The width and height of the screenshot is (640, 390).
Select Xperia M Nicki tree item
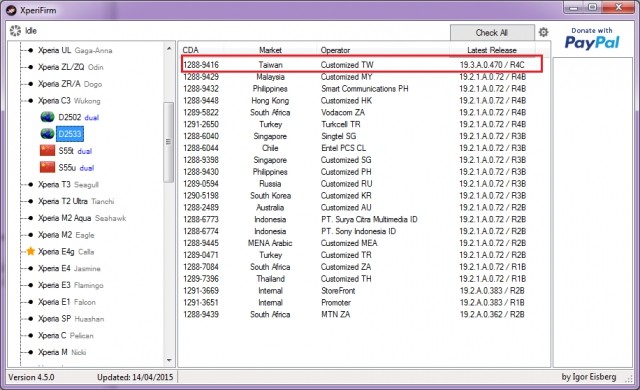62,352
